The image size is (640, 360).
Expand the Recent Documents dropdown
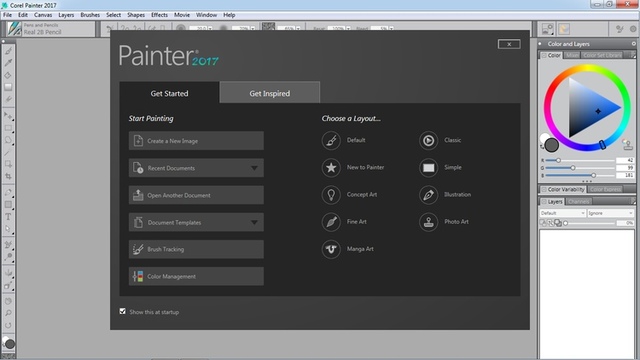[x=254, y=168]
